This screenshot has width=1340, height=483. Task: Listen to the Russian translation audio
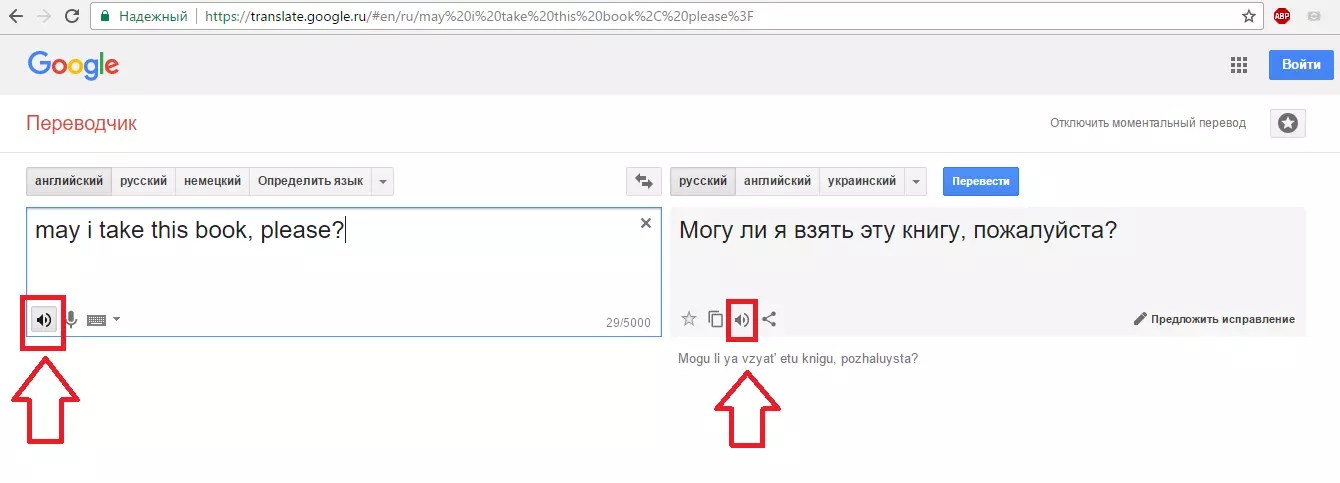(x=742, y=320)
